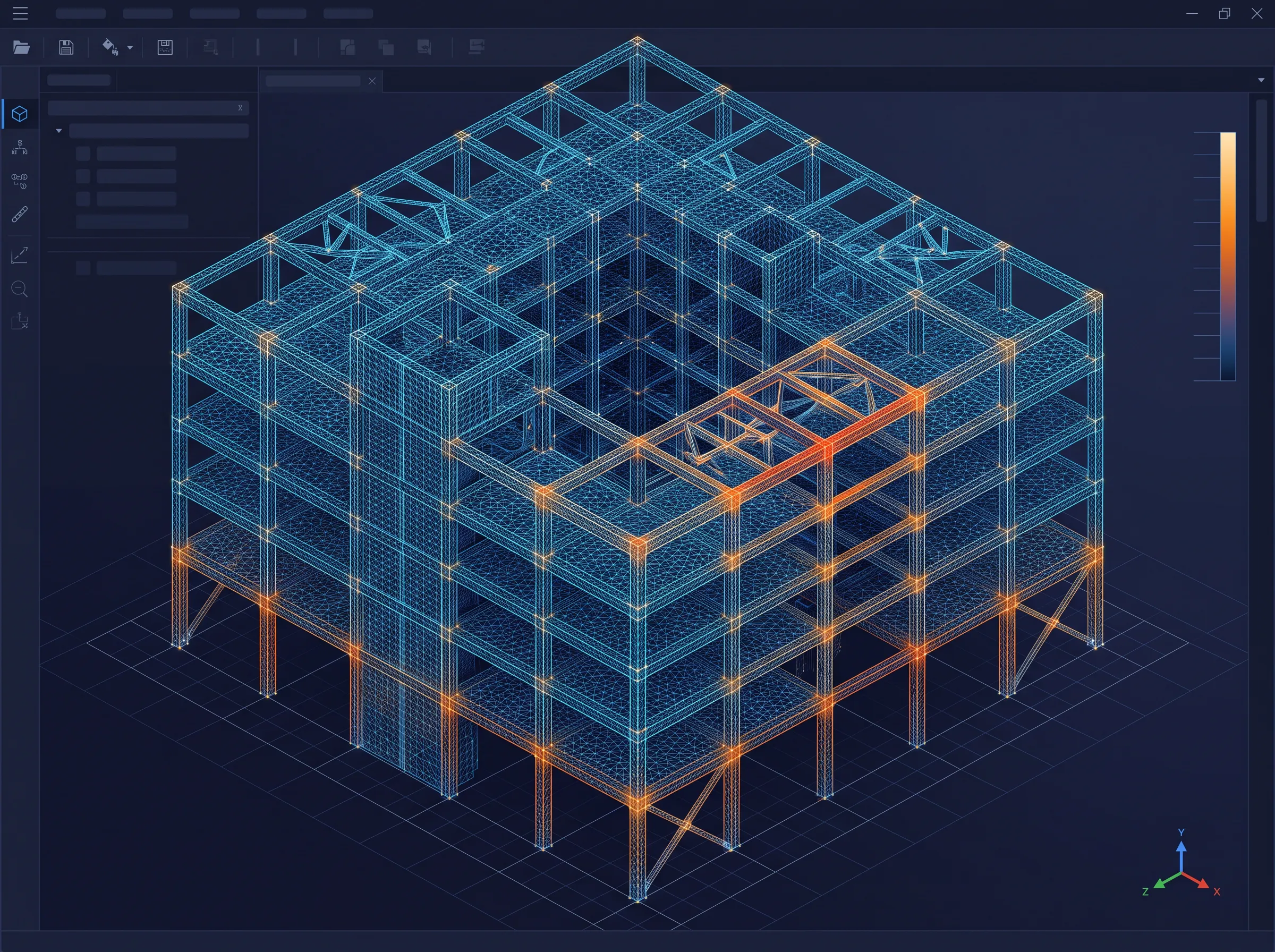
Task: Click the dimmed overlapping squares toolbar icon
Action: pyautogui.click(x=386, y=47)
